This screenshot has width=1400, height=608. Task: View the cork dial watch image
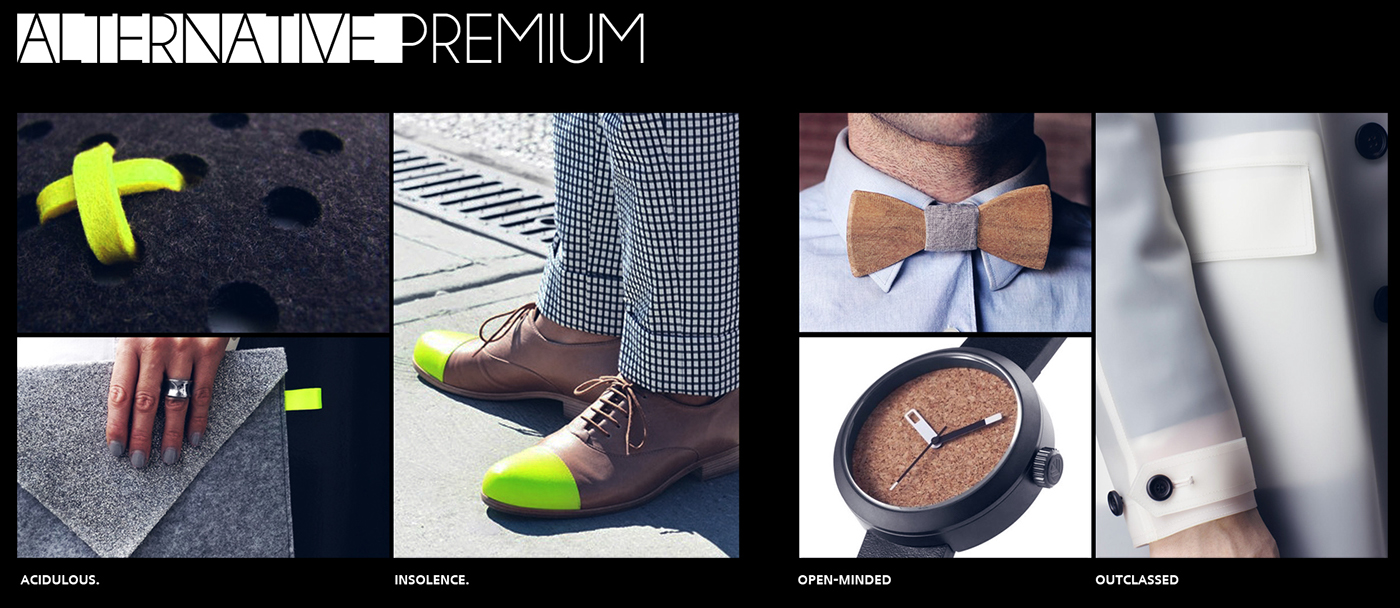coord(945,447)
